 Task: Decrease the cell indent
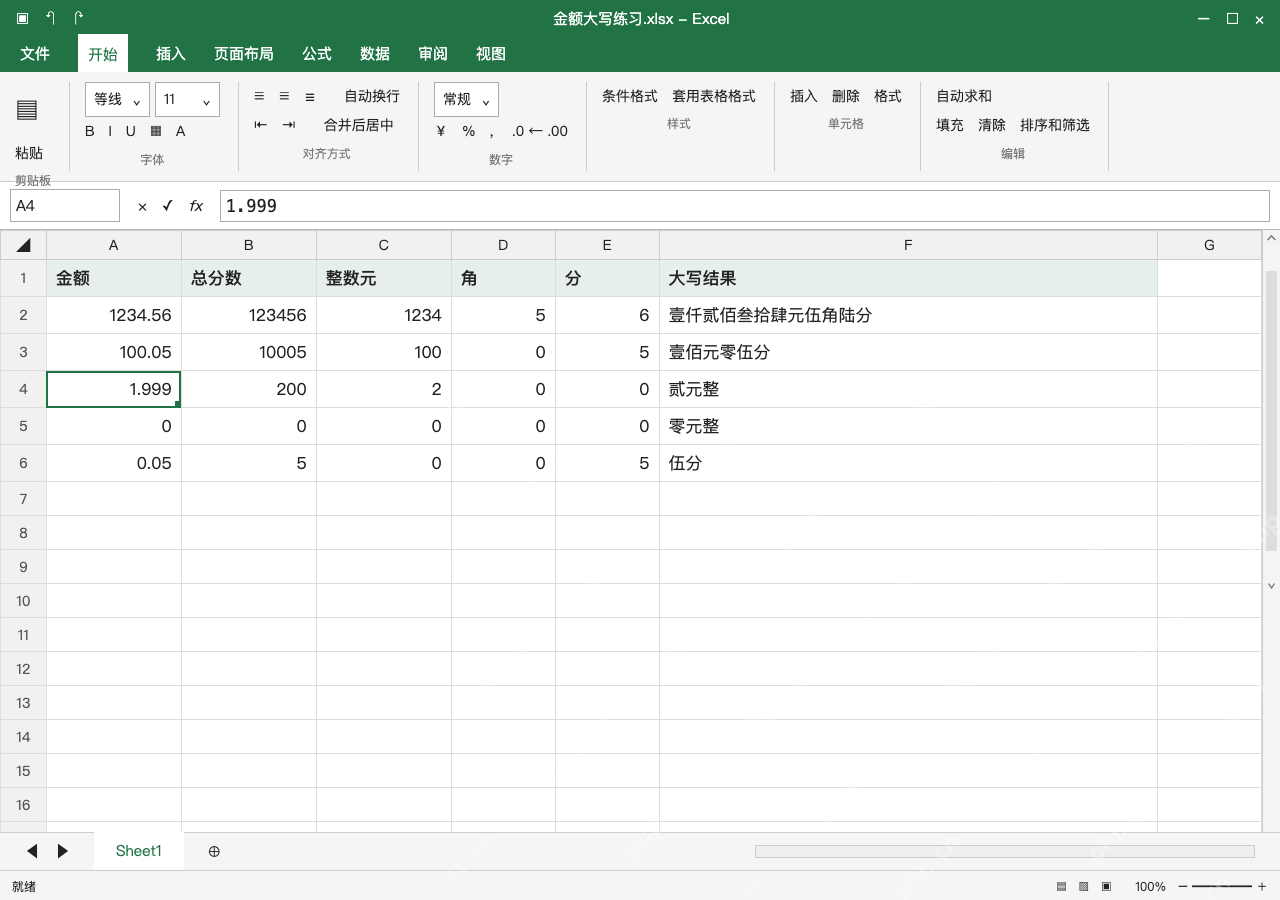click(x=260, y=125)
